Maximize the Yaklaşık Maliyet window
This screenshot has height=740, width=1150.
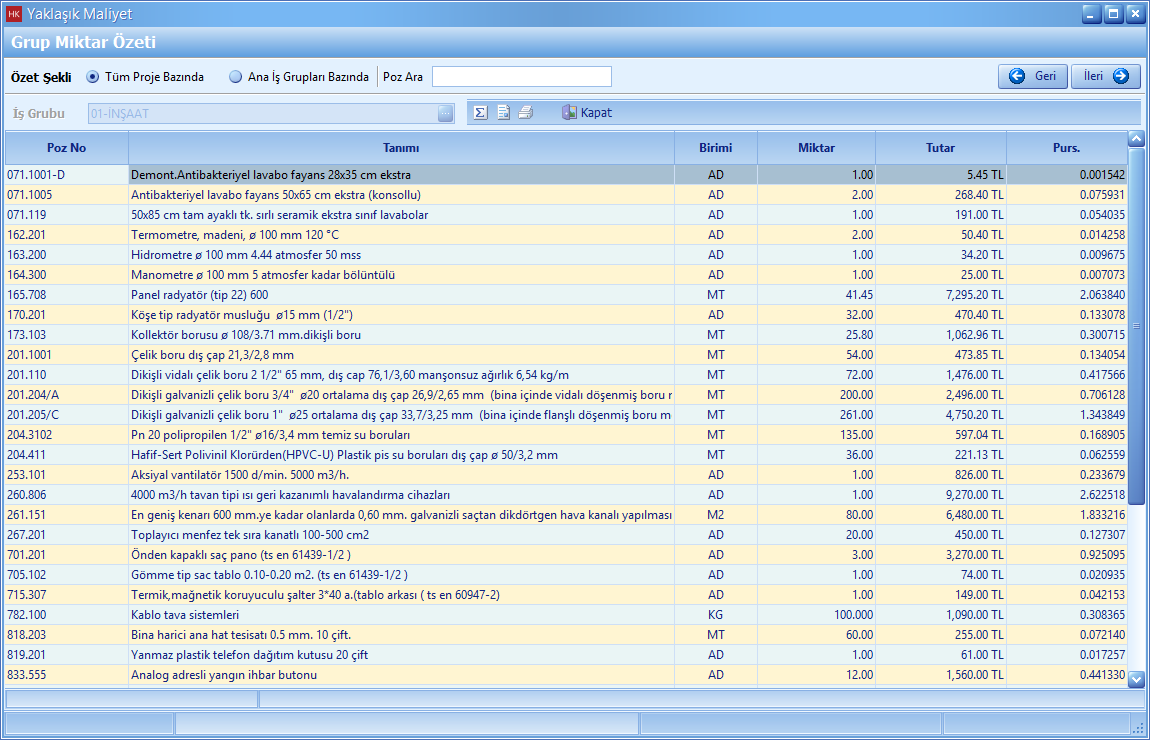pyautogui.click(x=1114, y=14)
